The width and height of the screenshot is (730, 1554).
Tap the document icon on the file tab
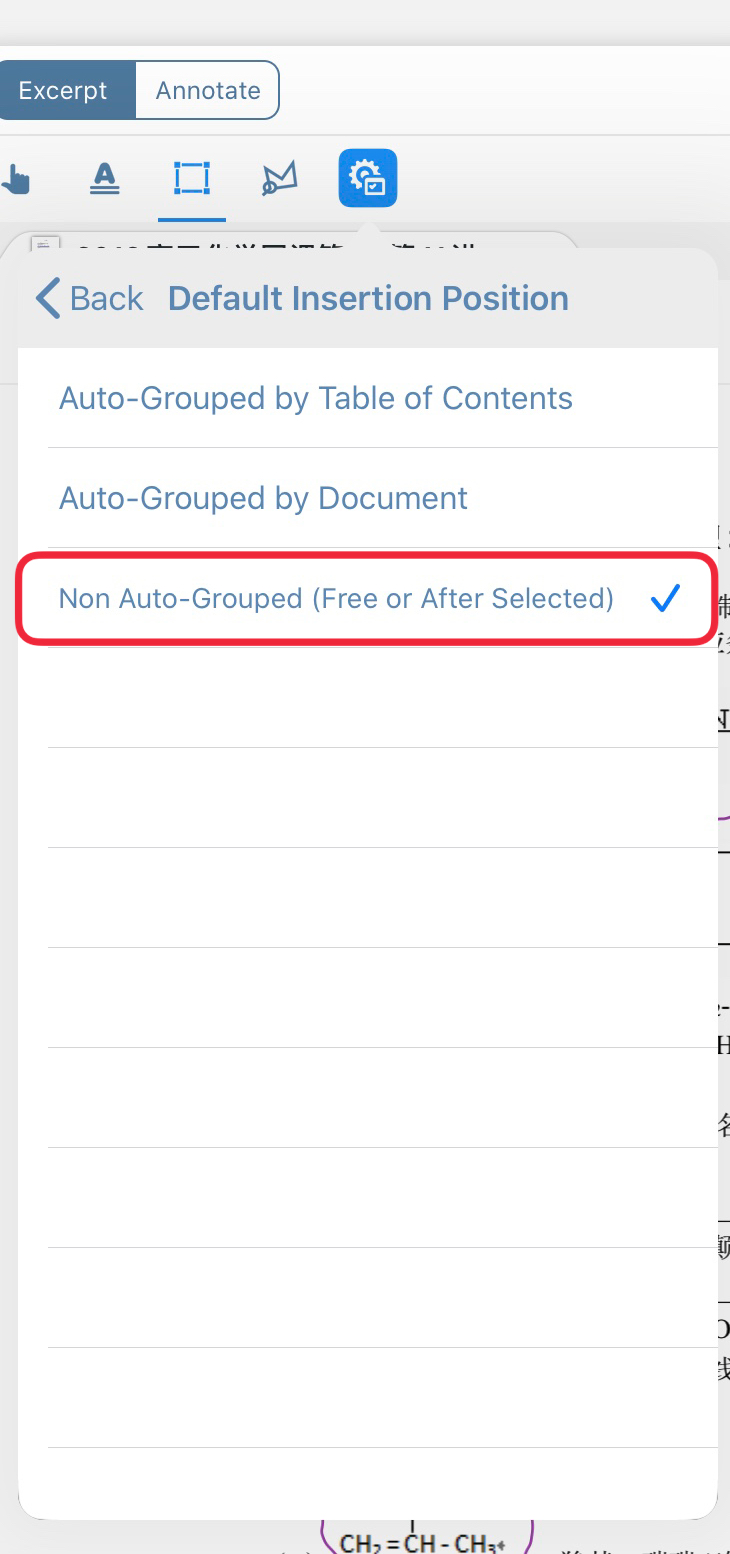[x=46, y=244]
